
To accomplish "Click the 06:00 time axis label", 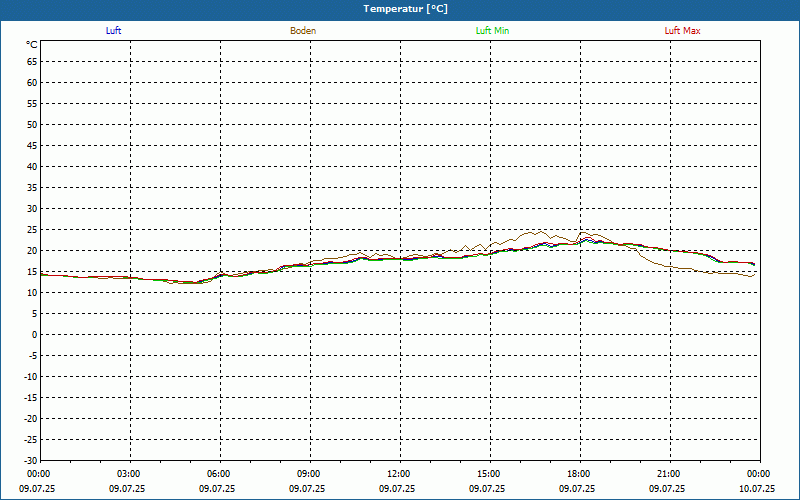I will [x=219, y=474].
